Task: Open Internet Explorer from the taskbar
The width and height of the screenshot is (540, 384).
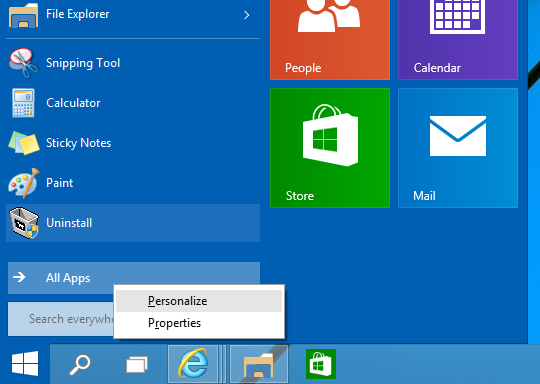Action: coord(193,364)
